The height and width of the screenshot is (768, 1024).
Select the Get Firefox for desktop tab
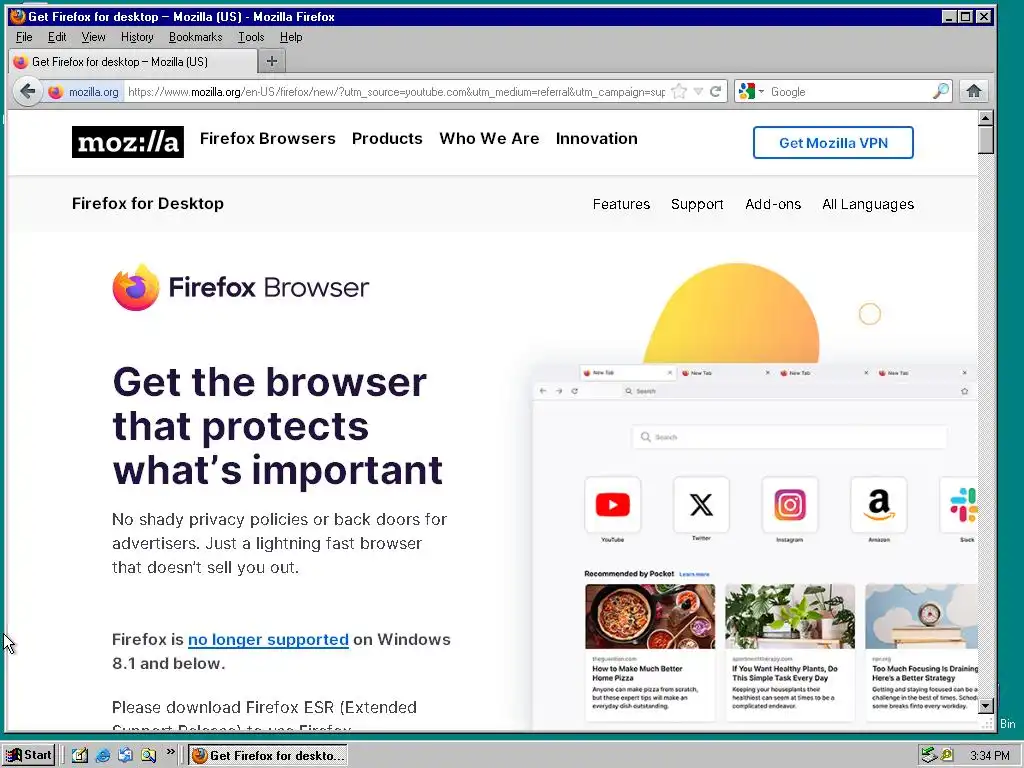coord(133,62)
